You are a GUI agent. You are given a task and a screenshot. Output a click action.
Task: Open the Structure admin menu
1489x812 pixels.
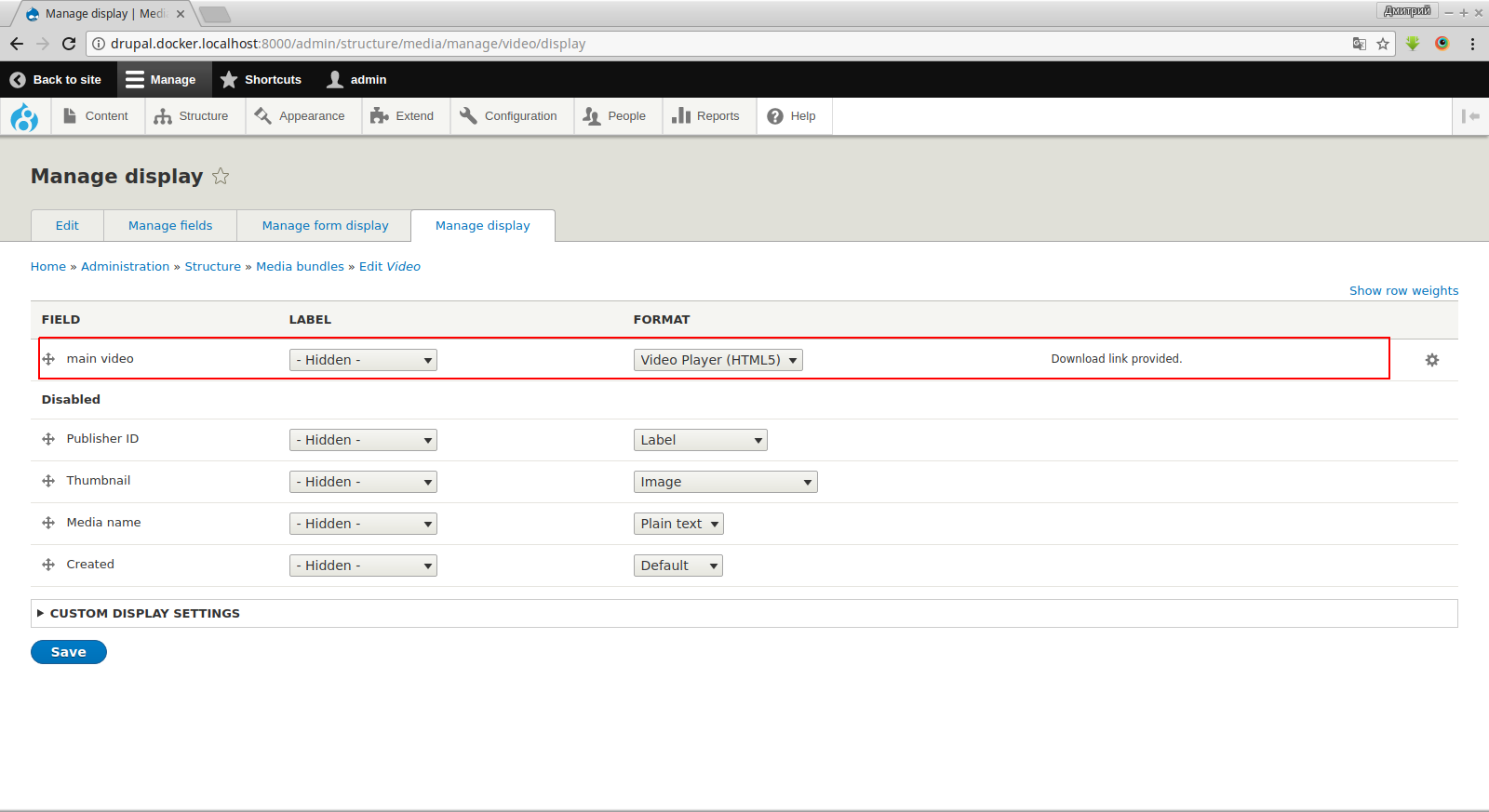[192, 116]
